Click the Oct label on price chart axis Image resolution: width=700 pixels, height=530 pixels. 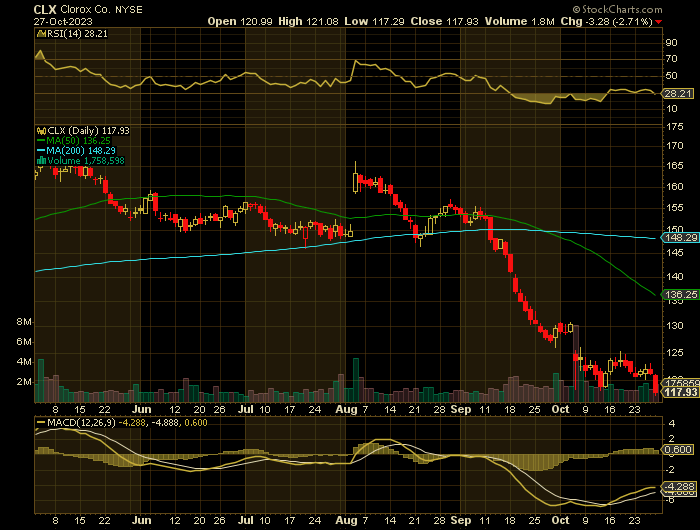[560, 409]
